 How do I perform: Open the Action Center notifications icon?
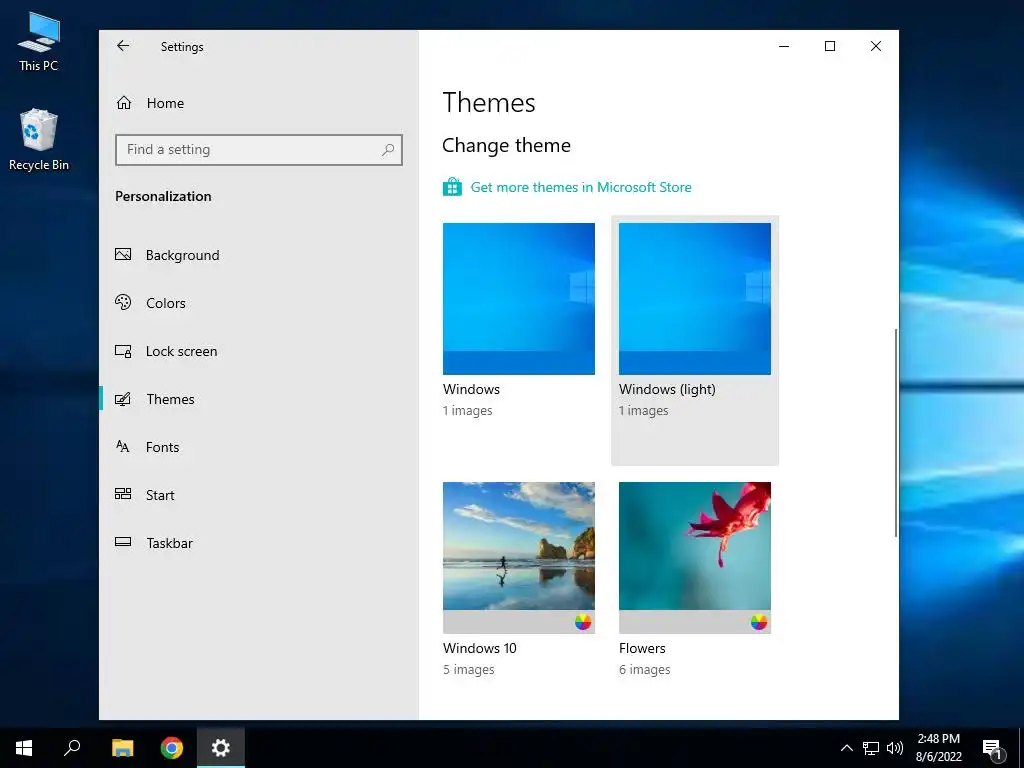[993, 749]
